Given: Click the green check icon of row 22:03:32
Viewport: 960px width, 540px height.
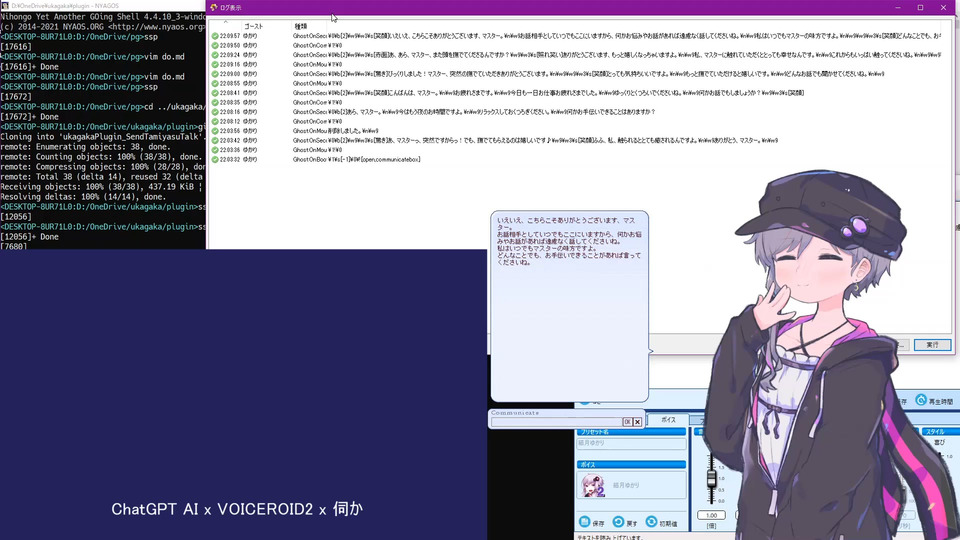Looking at the screenshot, I should click(215, 160).
